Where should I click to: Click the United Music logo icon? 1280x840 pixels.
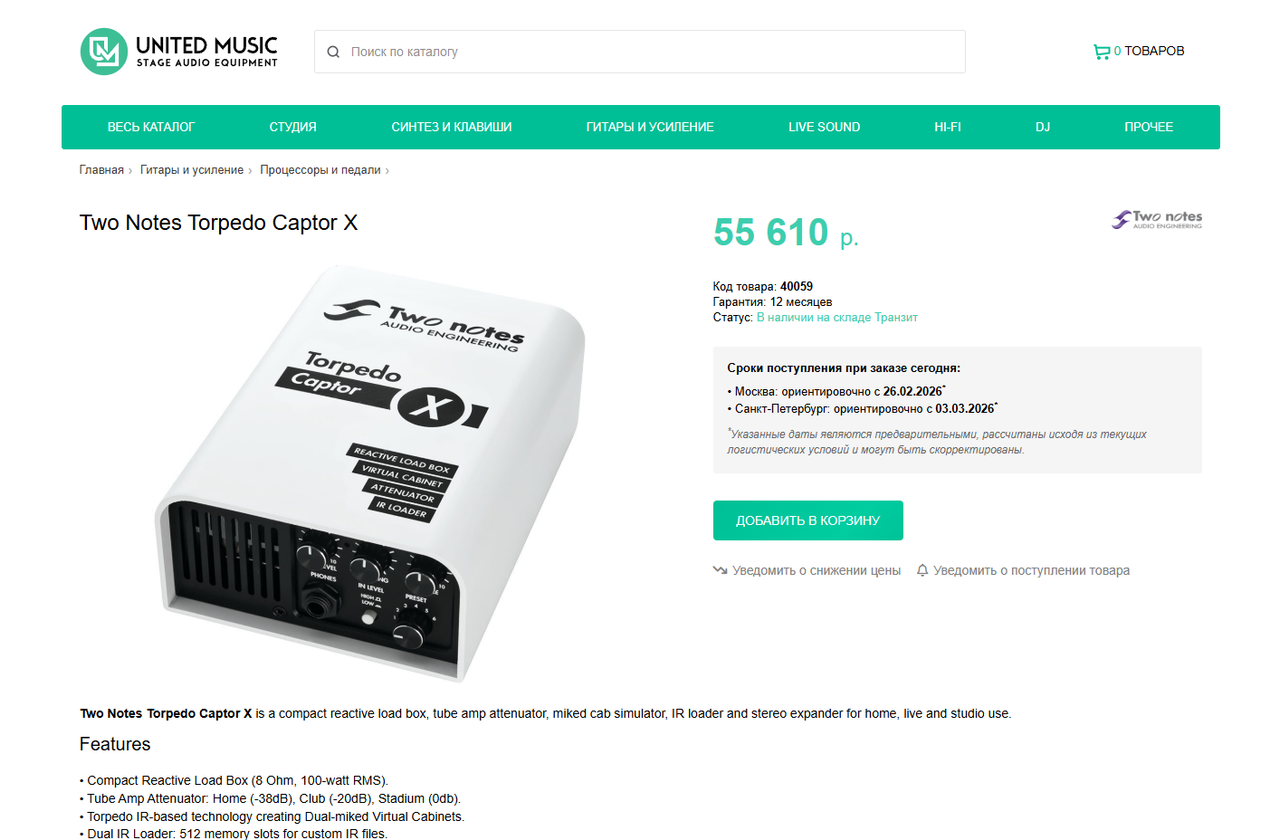[104, 51]
